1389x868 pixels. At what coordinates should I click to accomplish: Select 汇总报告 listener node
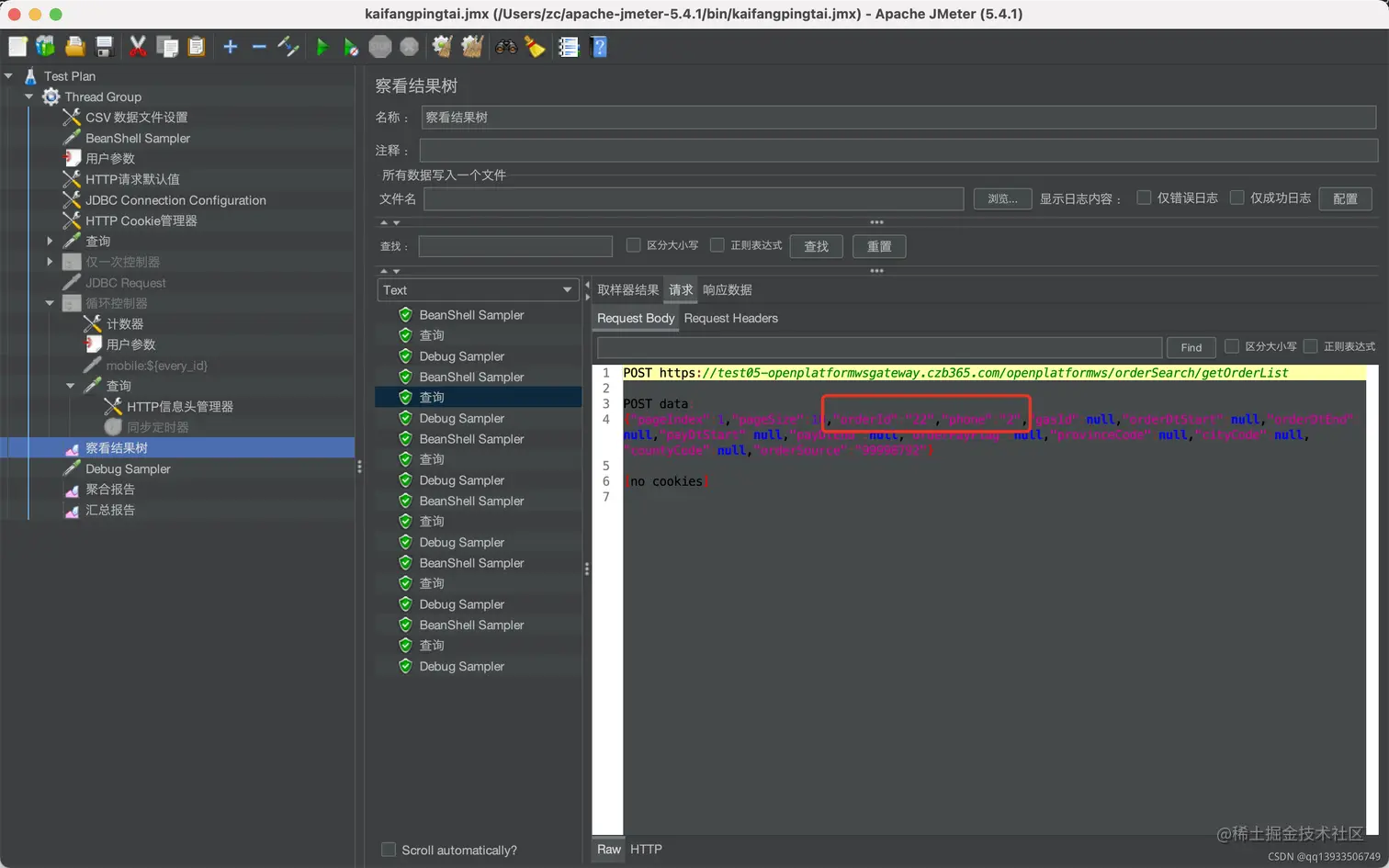pos(109,510)
